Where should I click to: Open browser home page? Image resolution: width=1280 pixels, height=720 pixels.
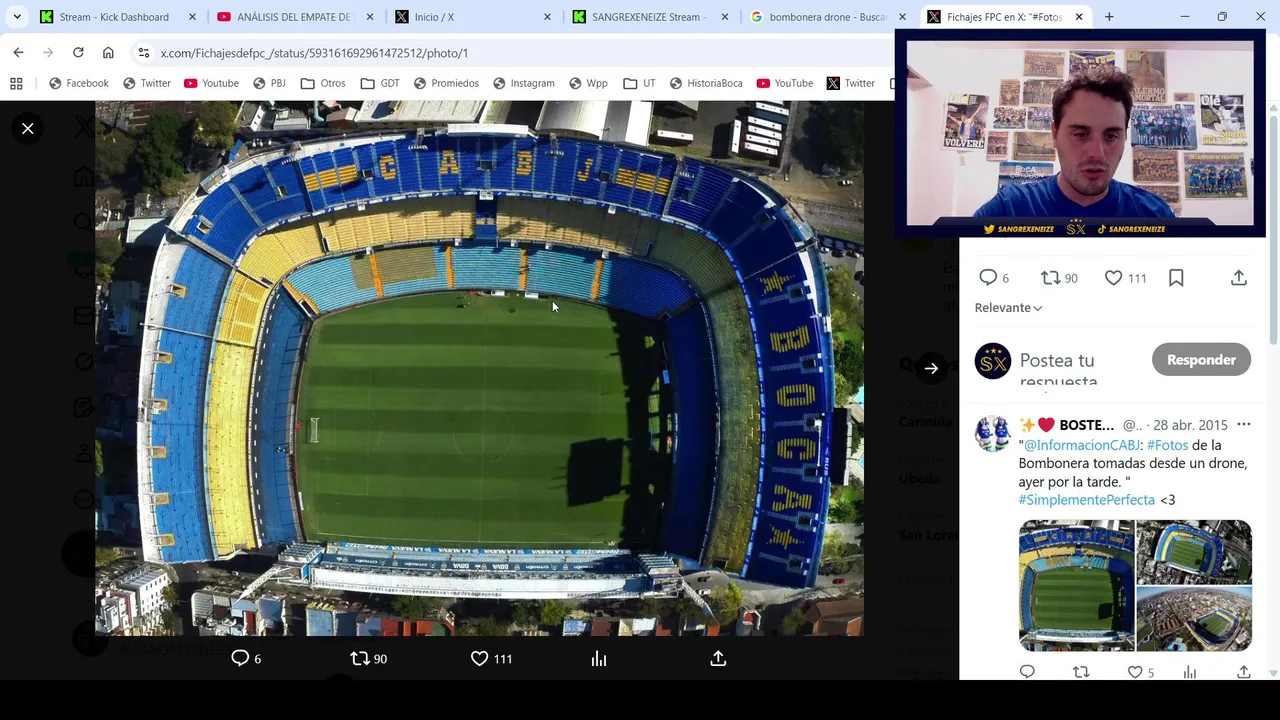108,52
